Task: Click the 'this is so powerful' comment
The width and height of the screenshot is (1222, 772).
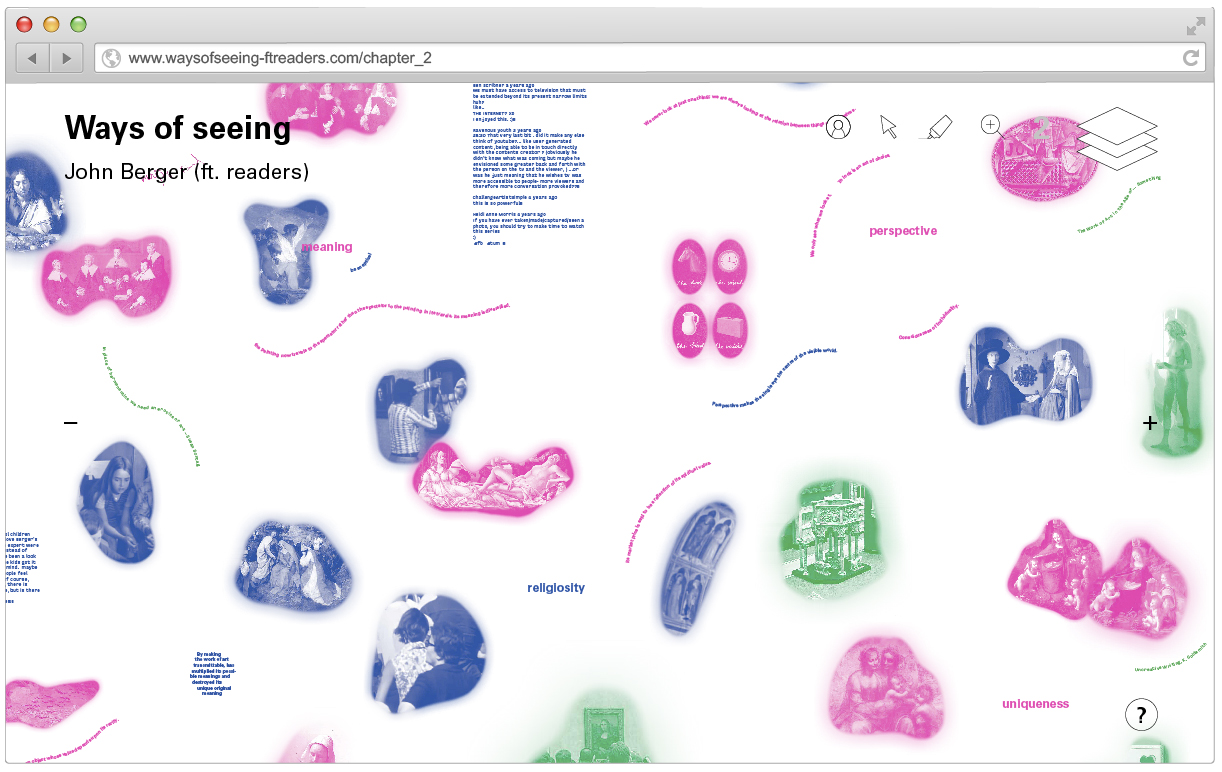Action: pos(498,204)
